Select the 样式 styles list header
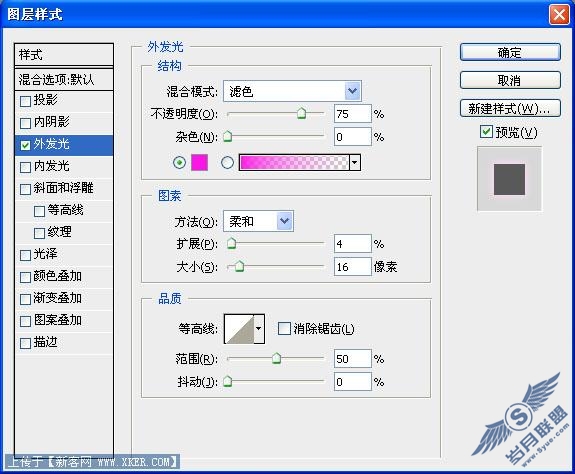 click(64, 55)
